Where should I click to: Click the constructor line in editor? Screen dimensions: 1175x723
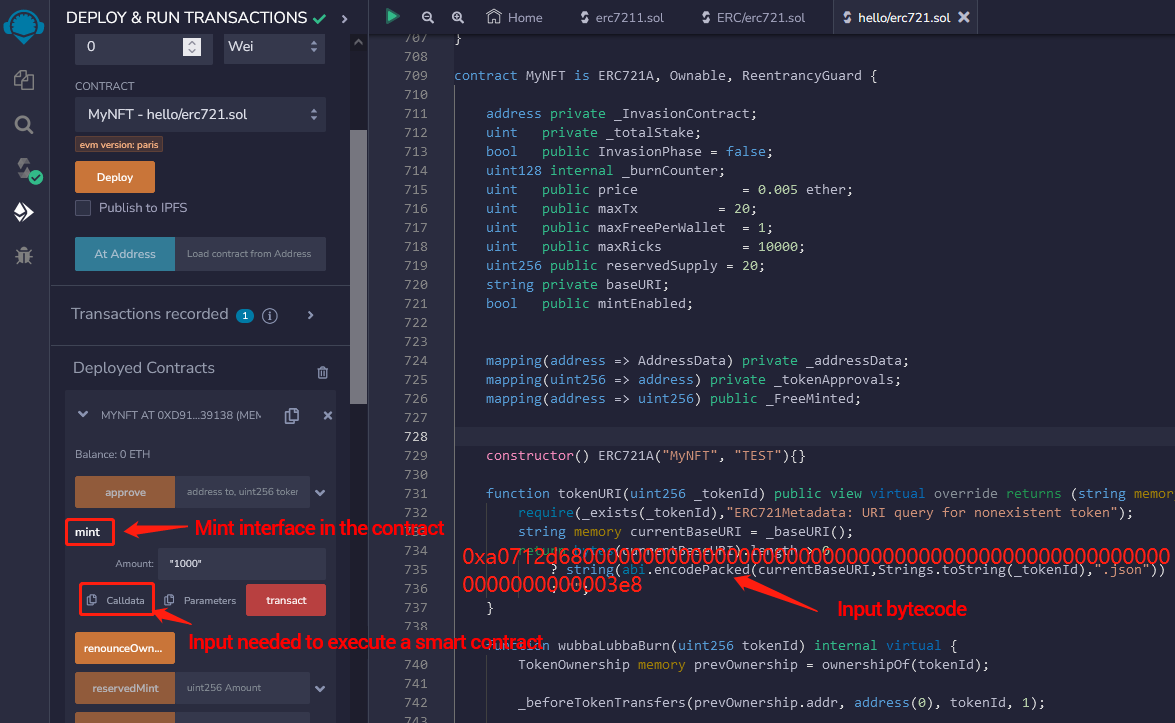coord(645,456)
